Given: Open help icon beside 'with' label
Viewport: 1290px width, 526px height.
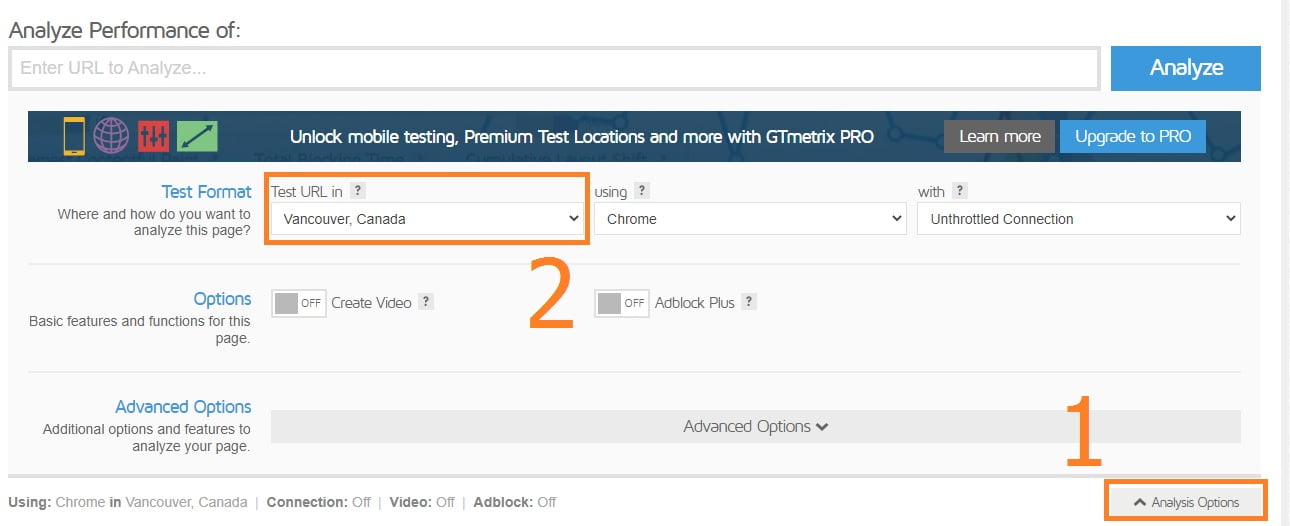Looking at the screenshot, I should tap(960, 191).
